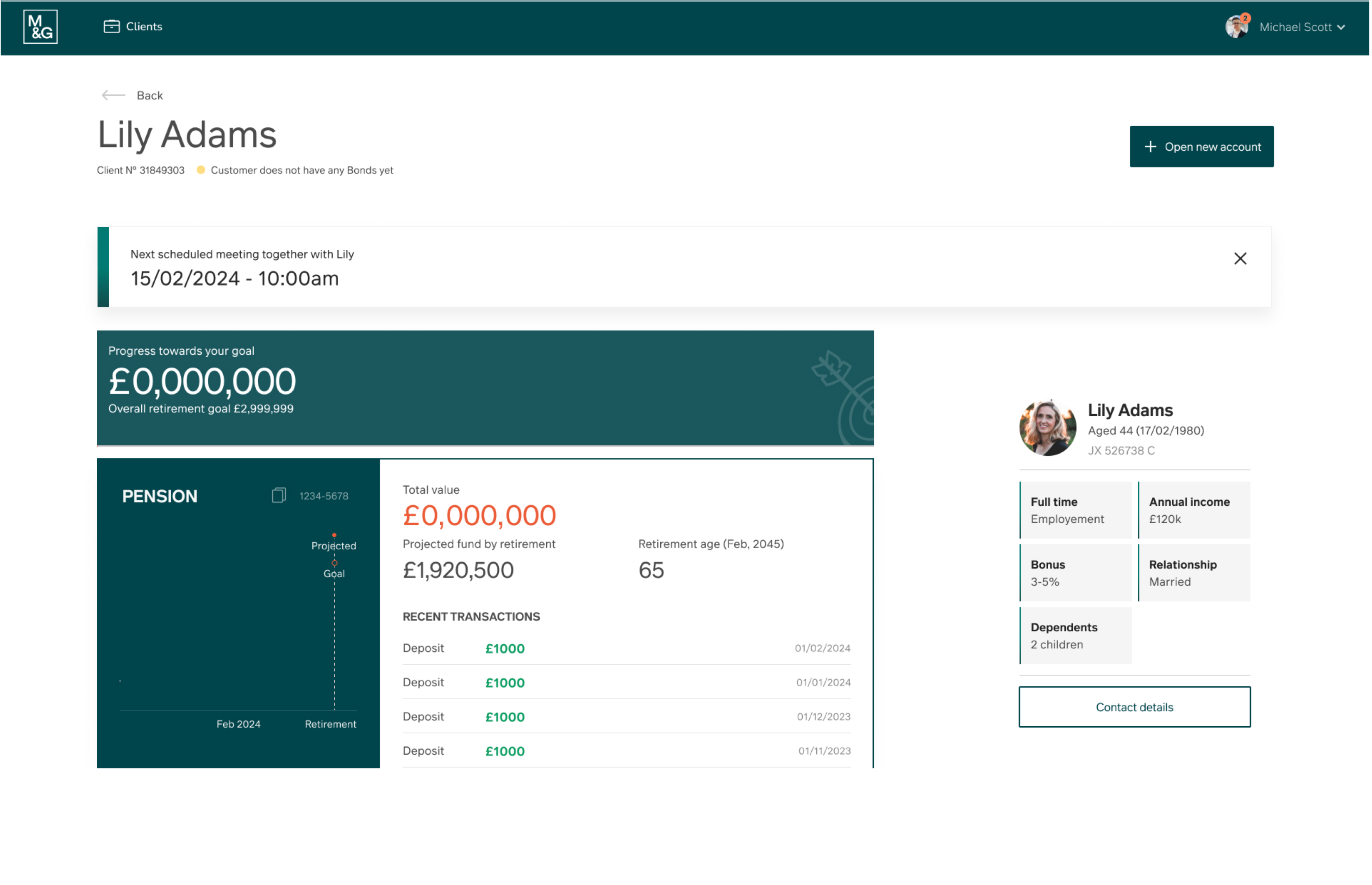Open the deposit dated 01/01/2024
The height and width of the screenshot is (885, 1372).
point(627,683)
